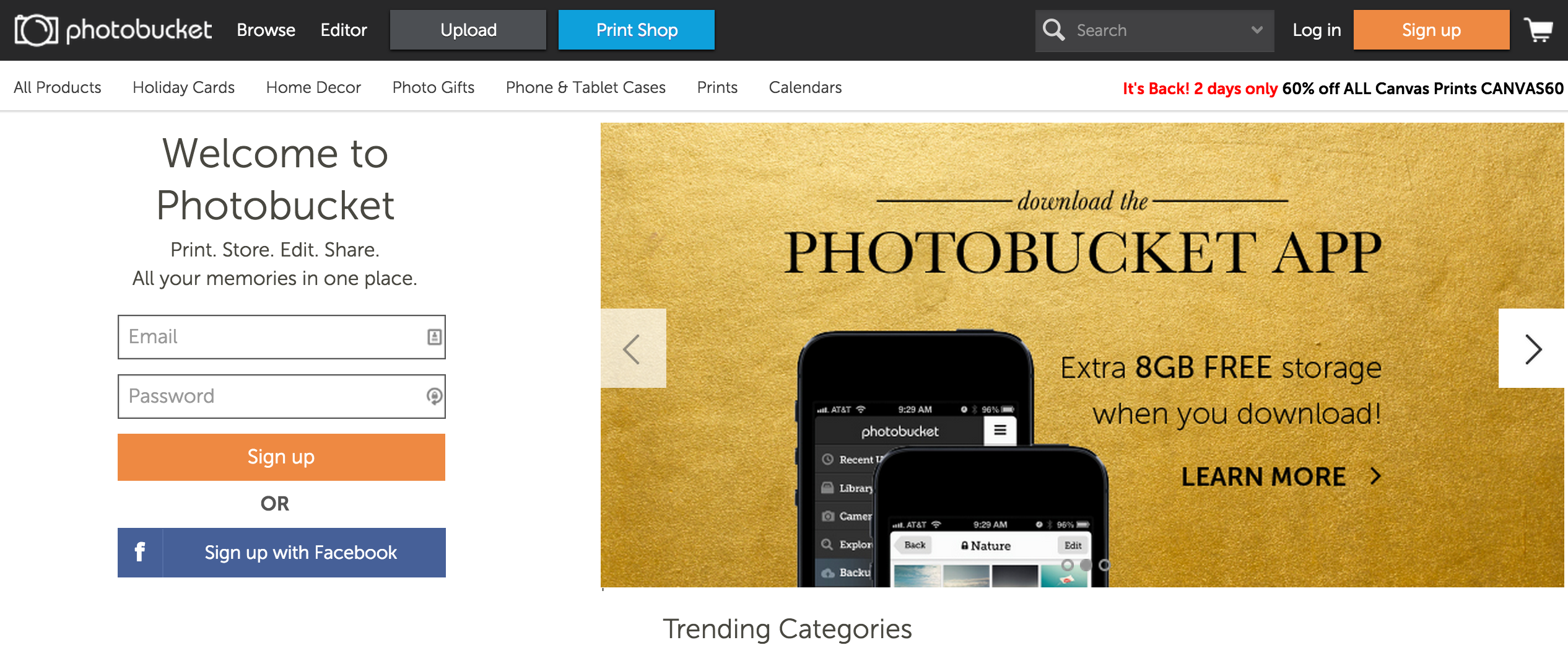
Task: Click the Photobucket camera logo
Action: click(x=36, y=30)
